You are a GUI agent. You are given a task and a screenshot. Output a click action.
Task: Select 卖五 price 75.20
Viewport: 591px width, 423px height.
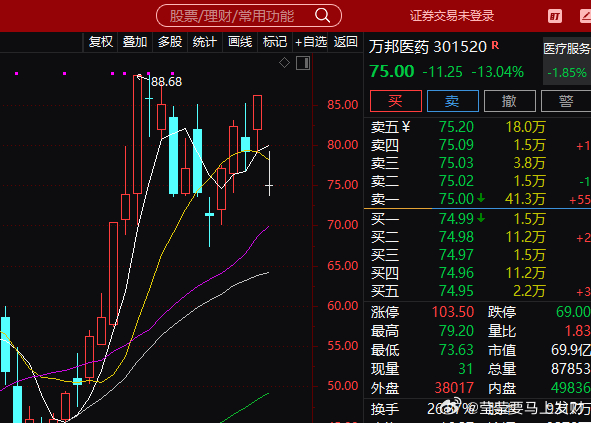click(456, 127)
